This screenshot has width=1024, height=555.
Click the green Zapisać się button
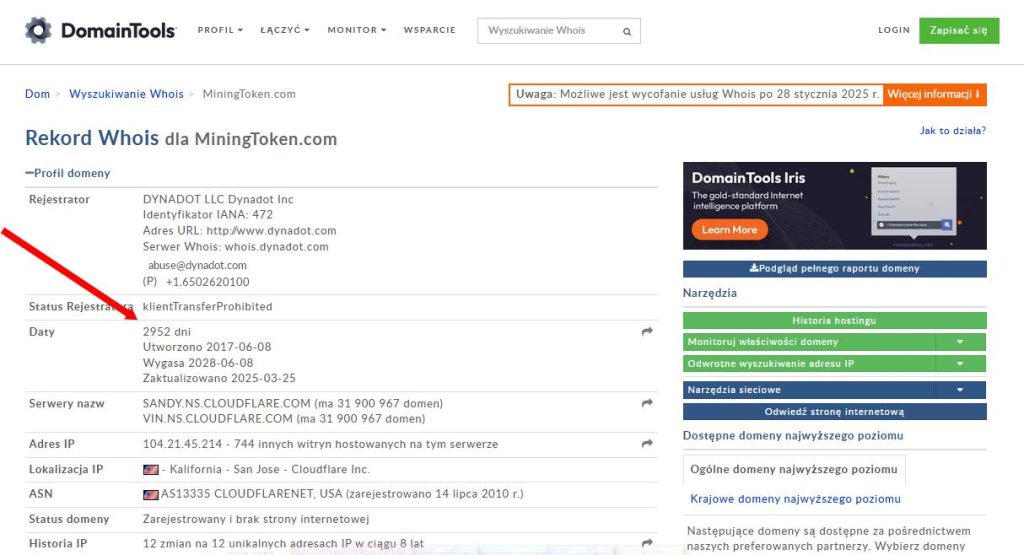point(959,31)
